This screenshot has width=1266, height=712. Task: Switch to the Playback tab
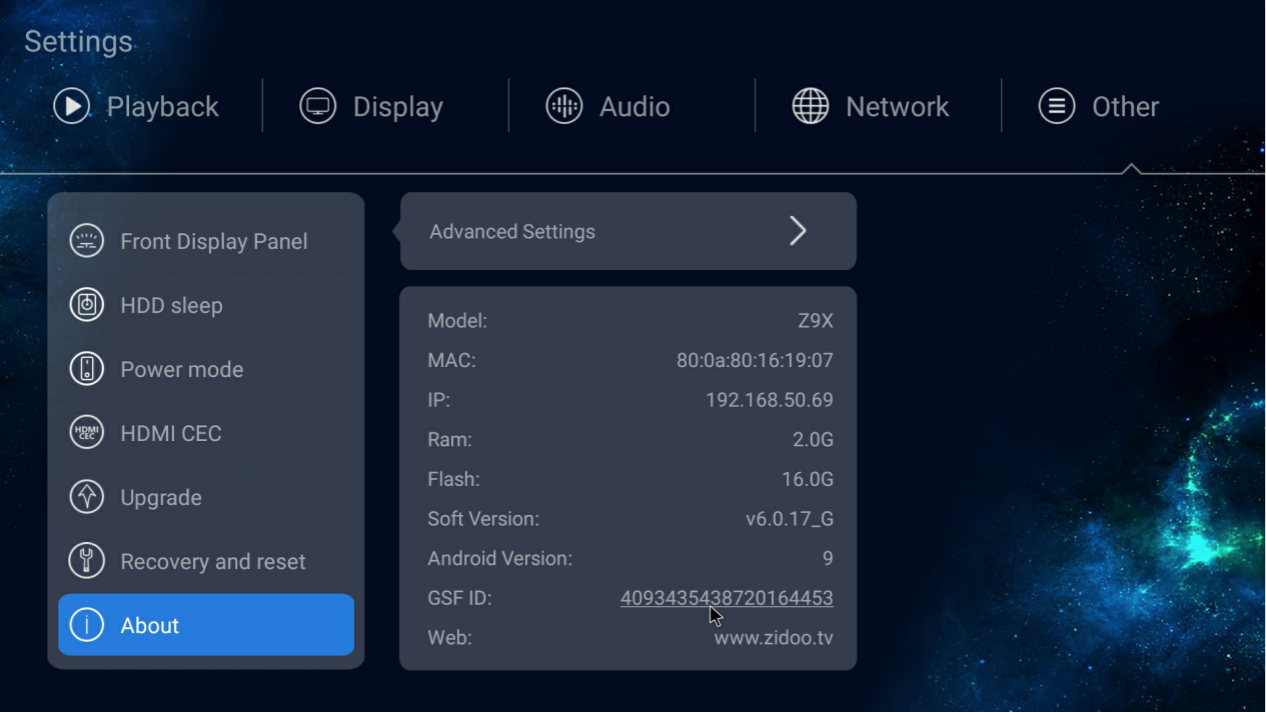click(162, 107)
